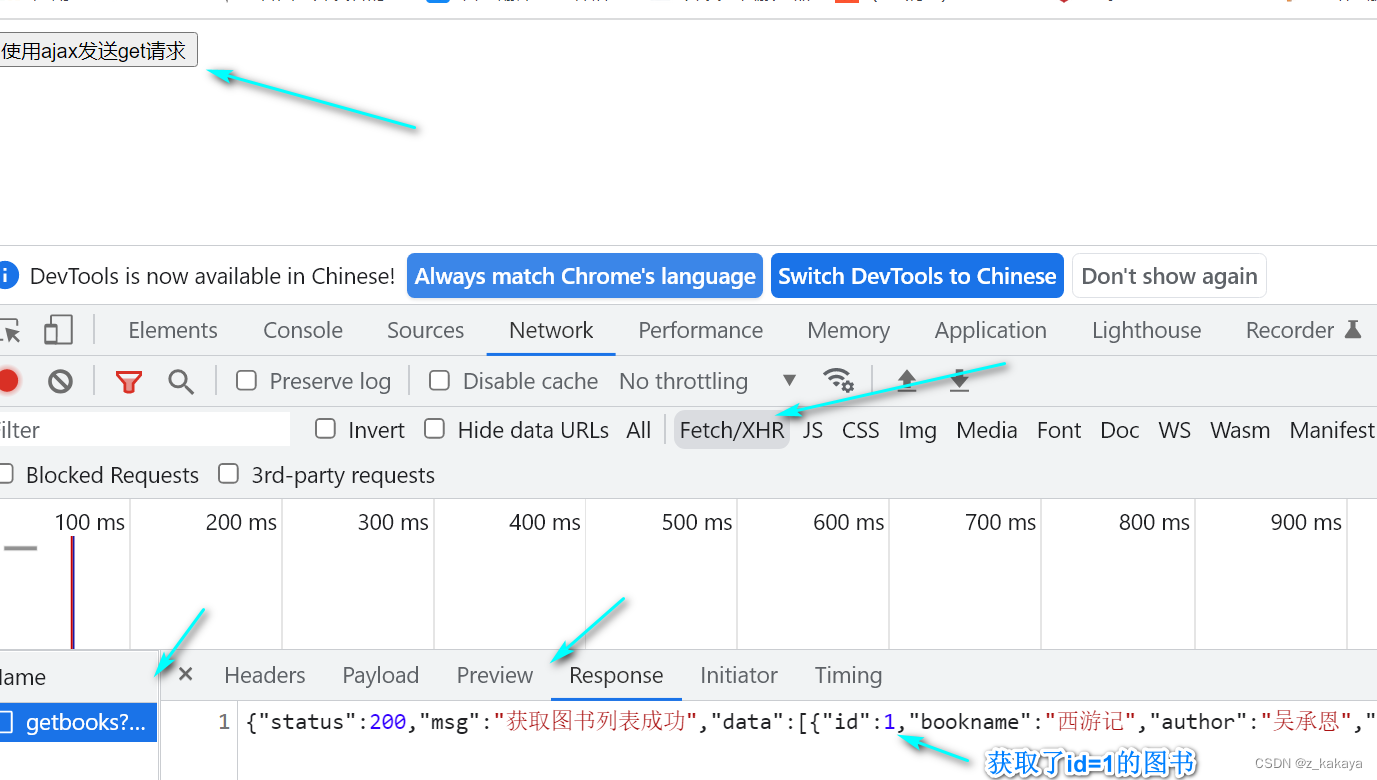This screenshot has width=1377, height=780.
Task: Click Switch DevTools to Chinese
Action: pyautogui.click(x=917, y=276)
